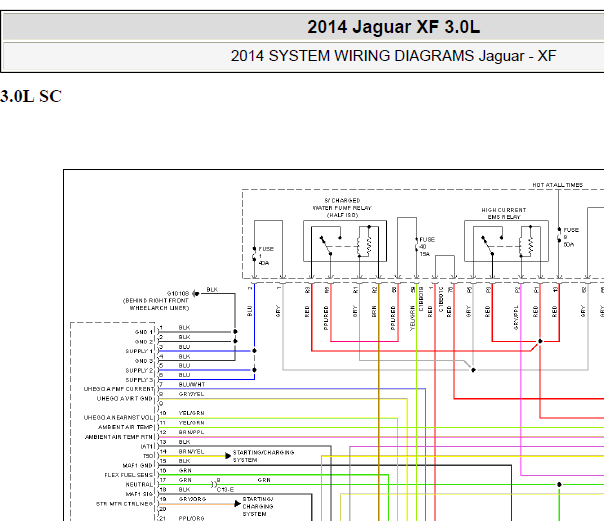Image resolution: width=604 pixels, height=521 pixels.
Task: Click the S/Charged Water Pump Relay label
Action: (x=342, y=208)
